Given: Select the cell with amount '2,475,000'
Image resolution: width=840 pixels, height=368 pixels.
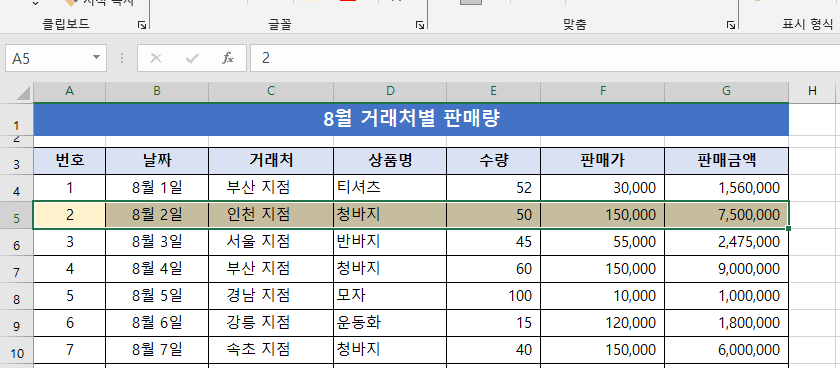Looking at the screenshot, I should pos(726,242).
